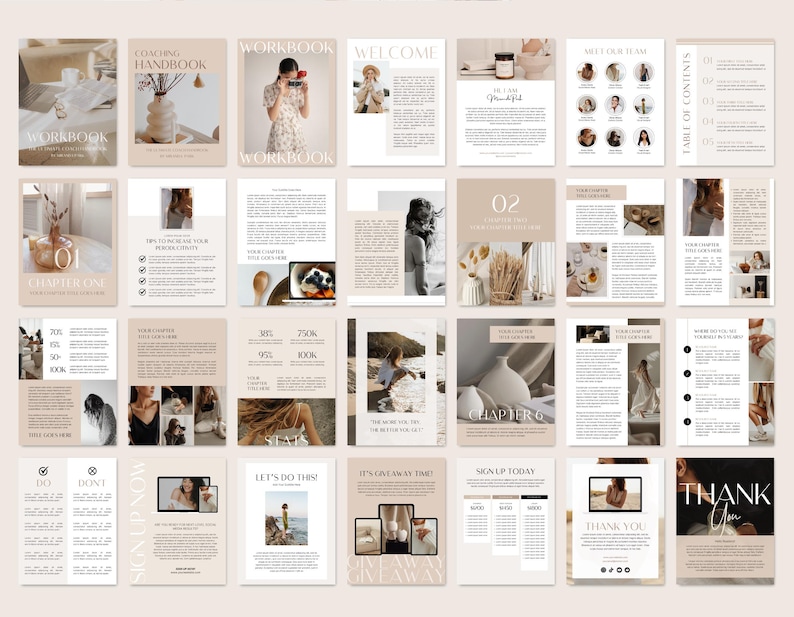Click the '70%' figure
Viewport: 794px width, 617px height.
tap(56, 332)
